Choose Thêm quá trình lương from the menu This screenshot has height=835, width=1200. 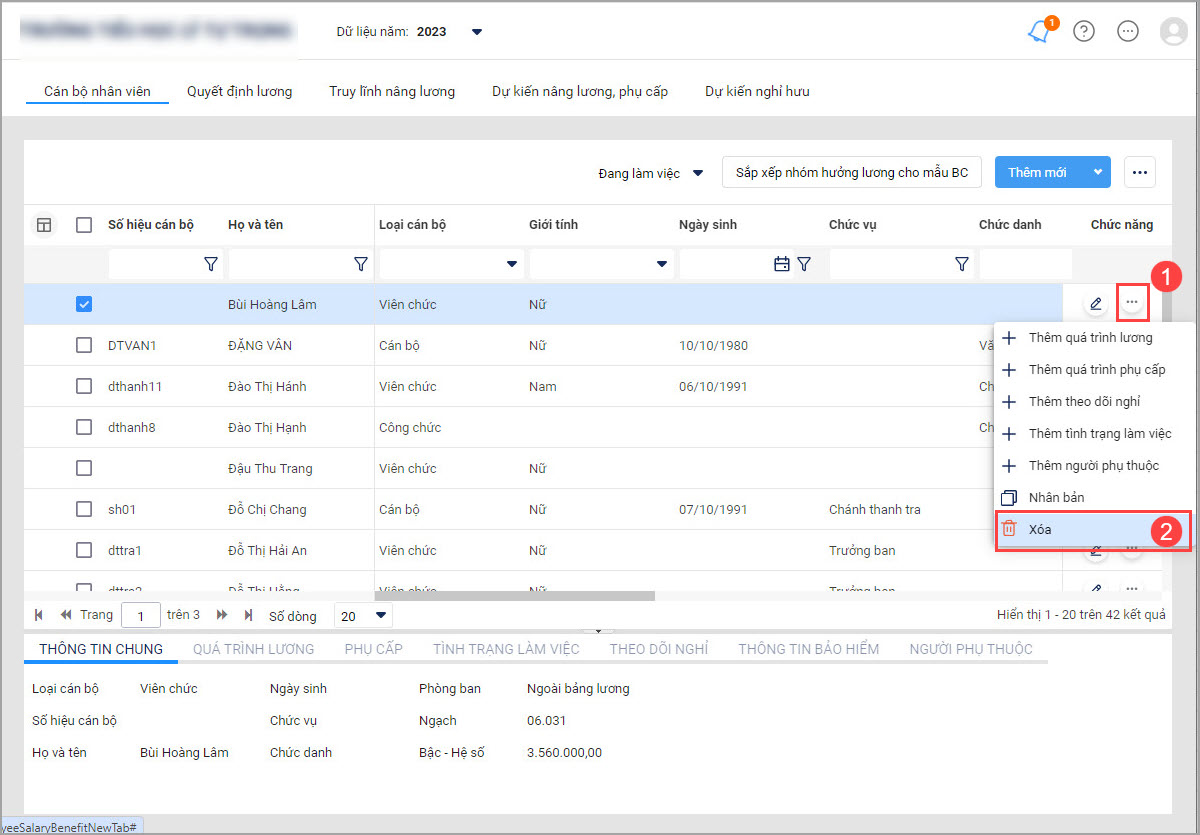click(x=1090, y=338)
